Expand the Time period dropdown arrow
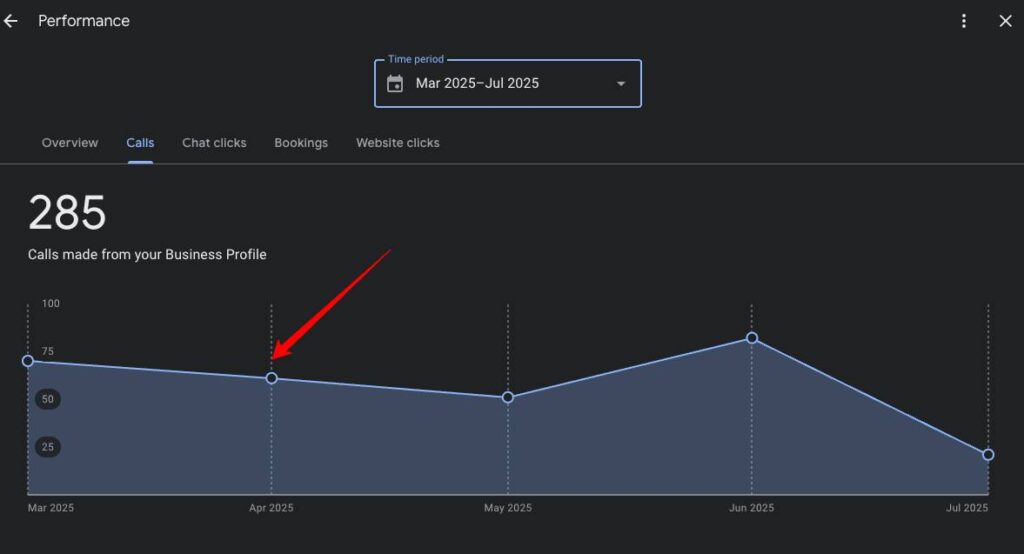The height and width of the screenshot is (554, 1024). (x=621, y=83)
